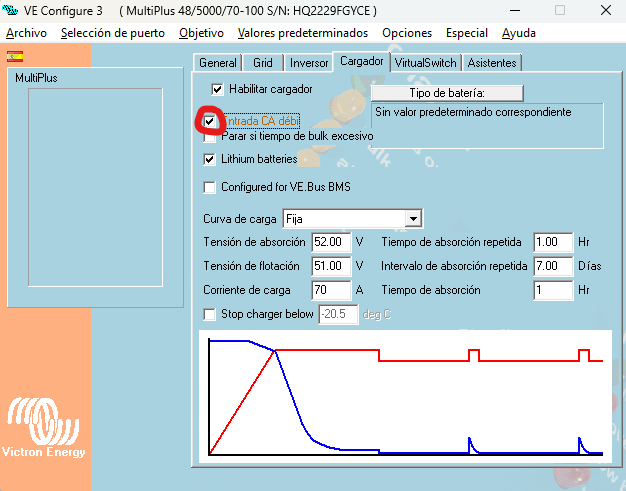
Task: Switch to the Asistentes tab
Action: (492, 63)
